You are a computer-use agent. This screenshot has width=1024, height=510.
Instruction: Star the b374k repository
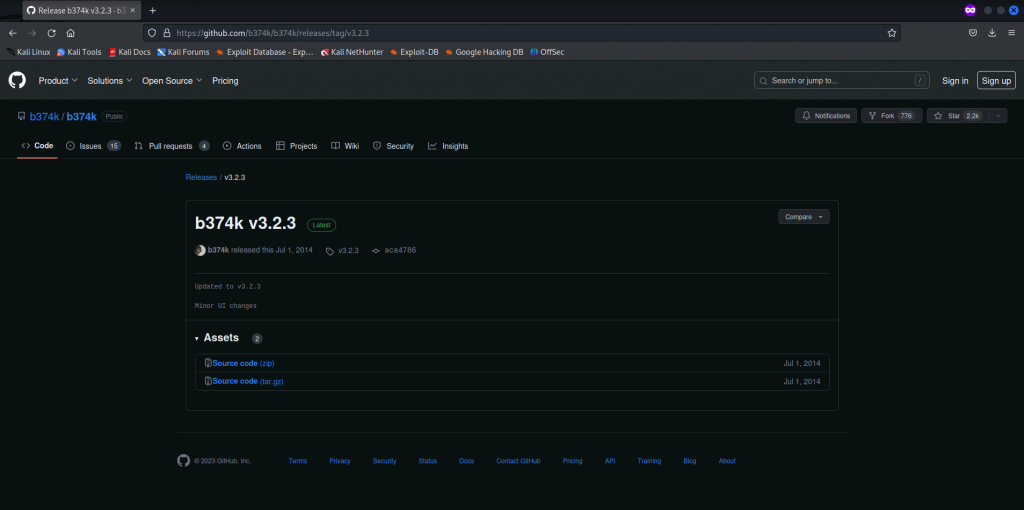coord(958,116)
